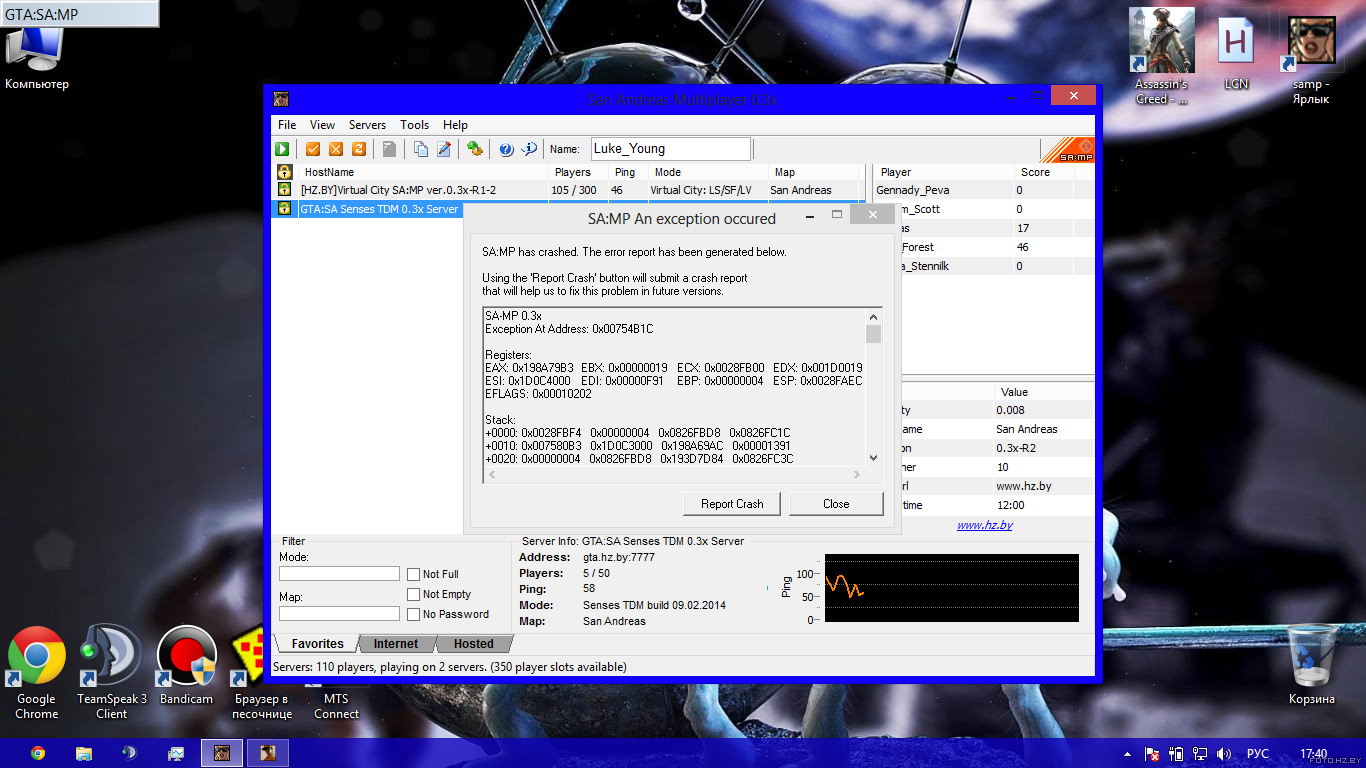The width and height of the screenshot is (1366, 768).
Task: Click the Copy Server Info icon
Action: [x=421, y=149]
